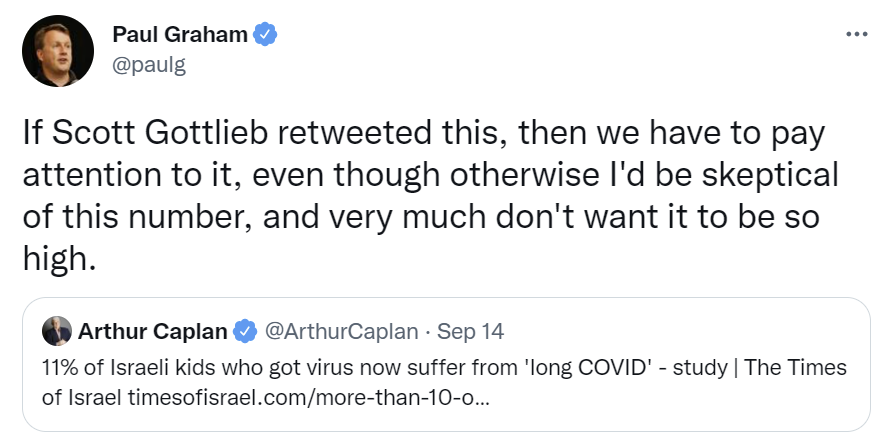884x443 pixels.
Task: Visit the @paulg handle
Action: 149,65
